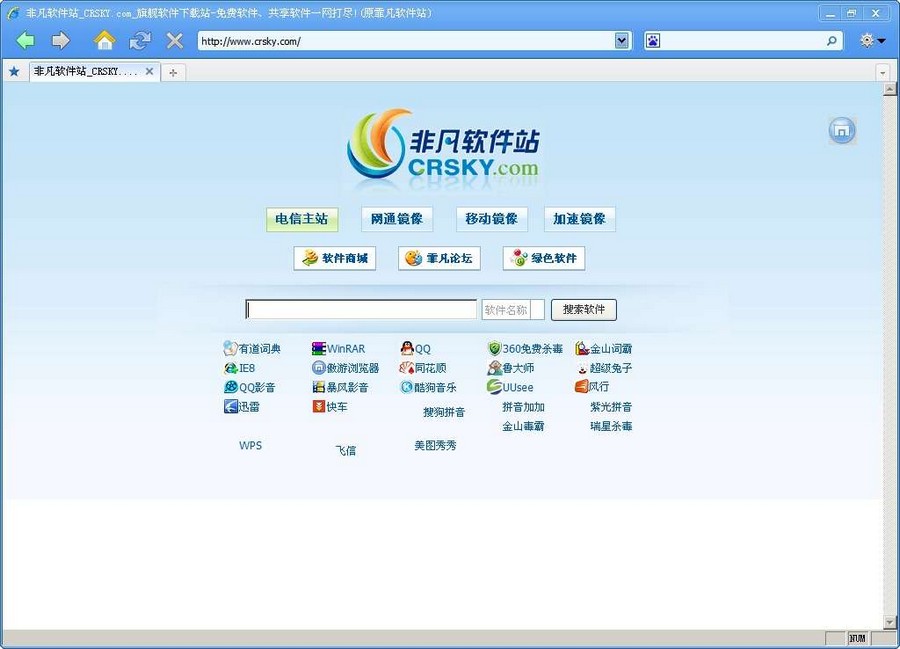Click the round blue home icon on page
900x649 pixels.
(x=842, y=131)
